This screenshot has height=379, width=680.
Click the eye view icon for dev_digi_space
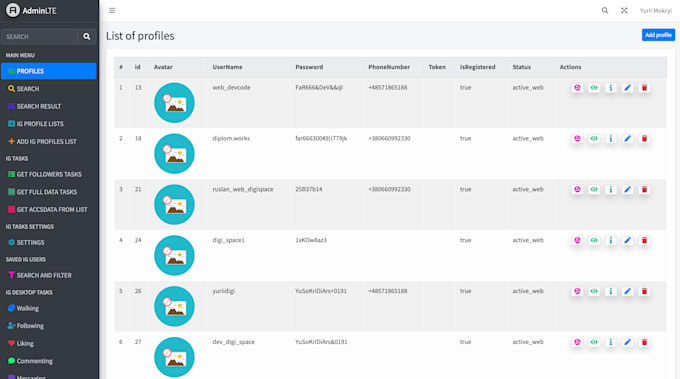594,342
